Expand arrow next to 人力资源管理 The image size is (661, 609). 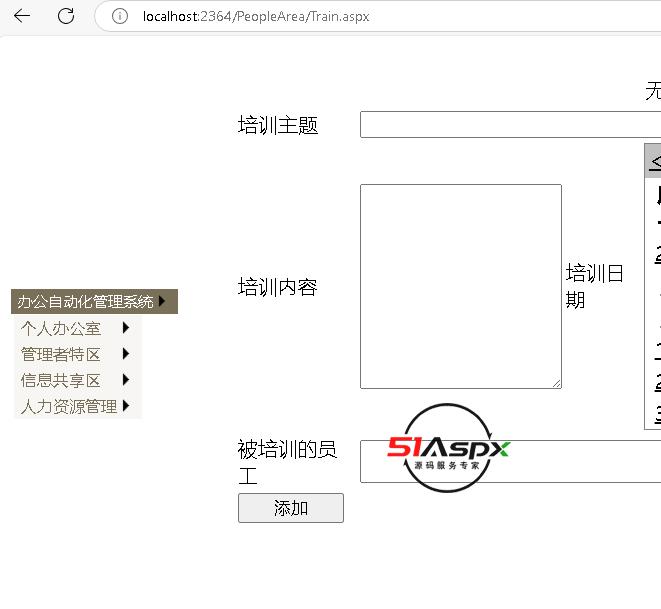[126, 406]
